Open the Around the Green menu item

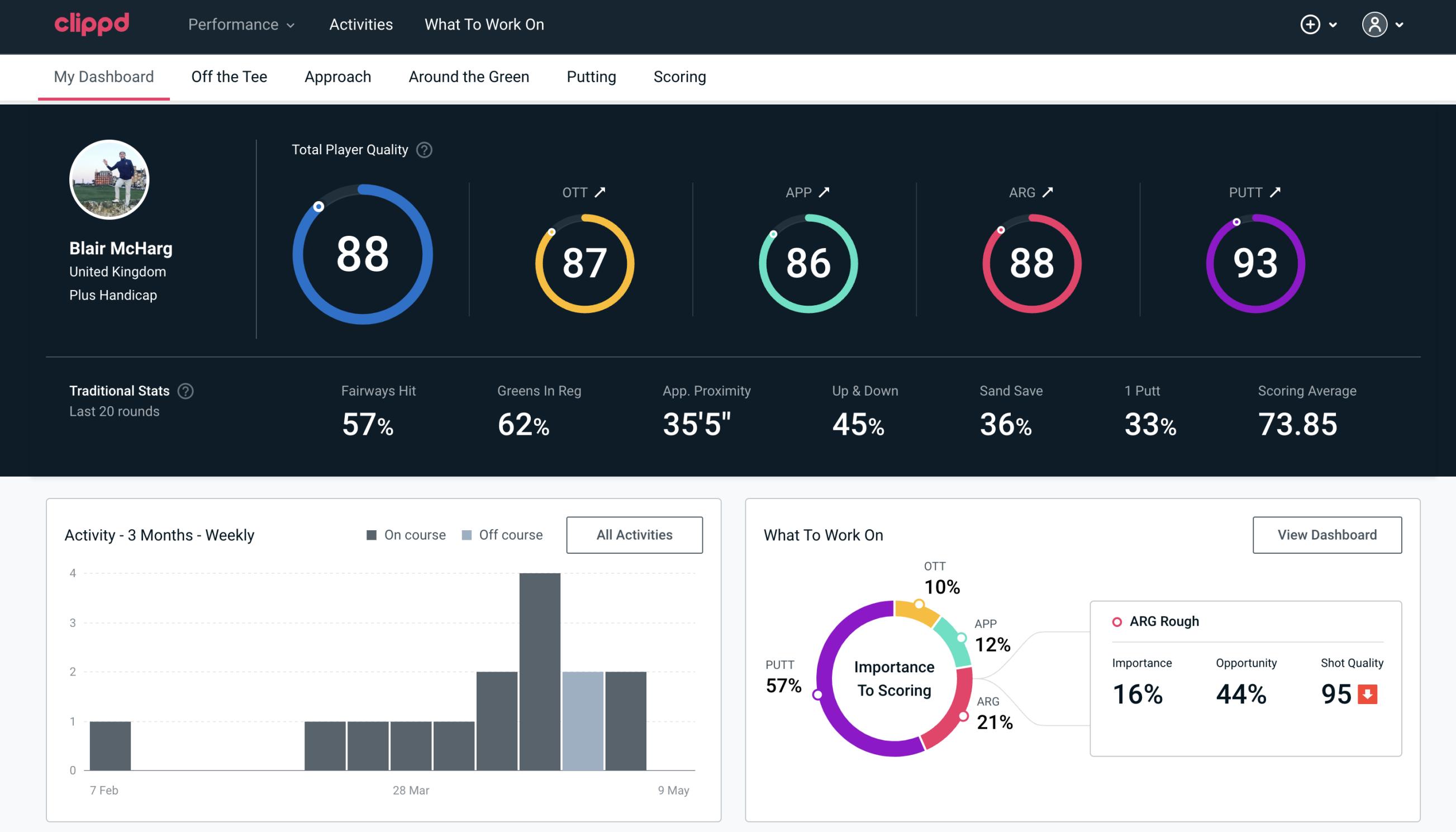pyautogui.click(x=468, y=76)
